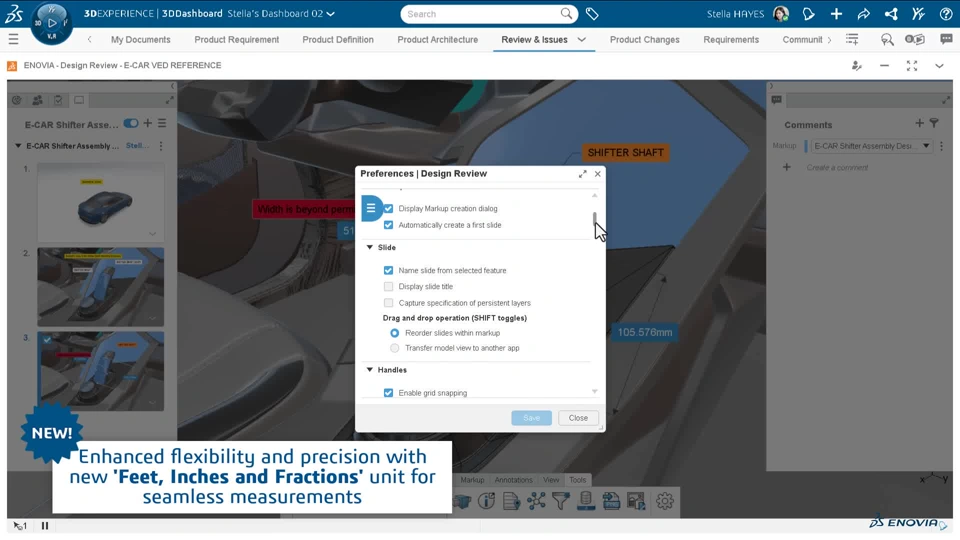Open the hamburger menu at top left

pos(13,40)
